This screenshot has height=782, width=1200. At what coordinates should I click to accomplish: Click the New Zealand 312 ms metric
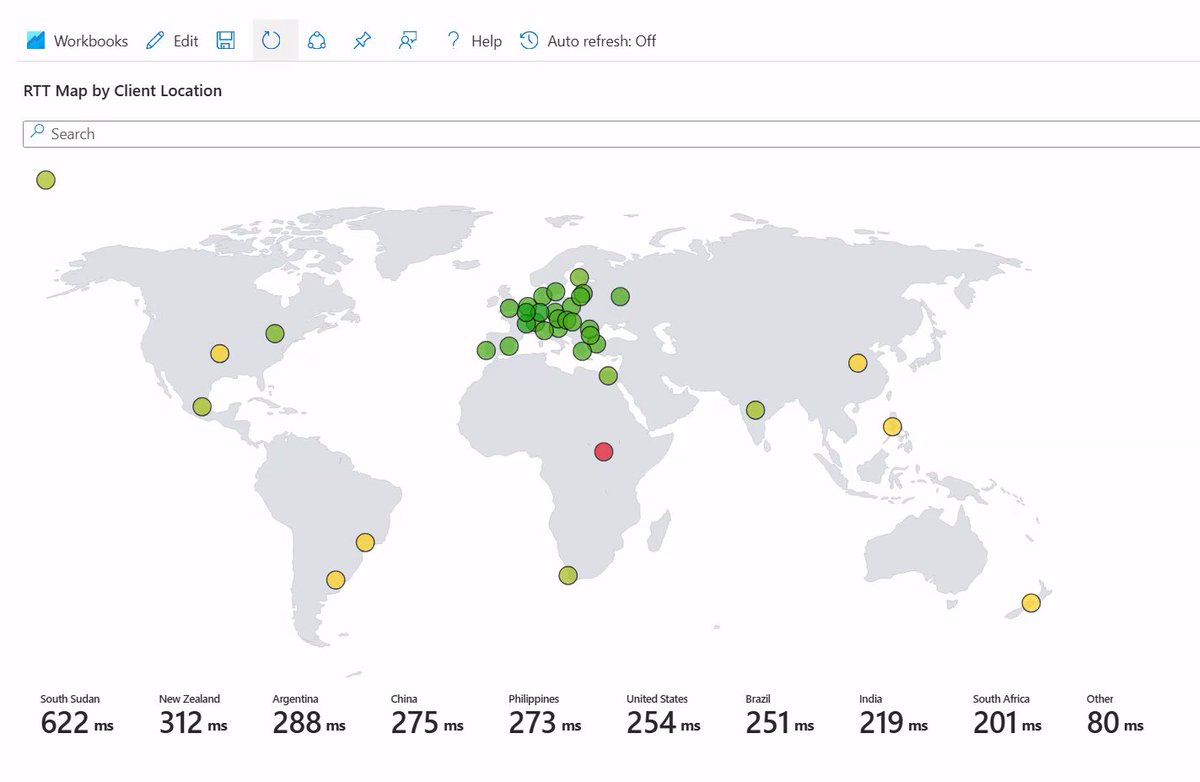(193, 715)
